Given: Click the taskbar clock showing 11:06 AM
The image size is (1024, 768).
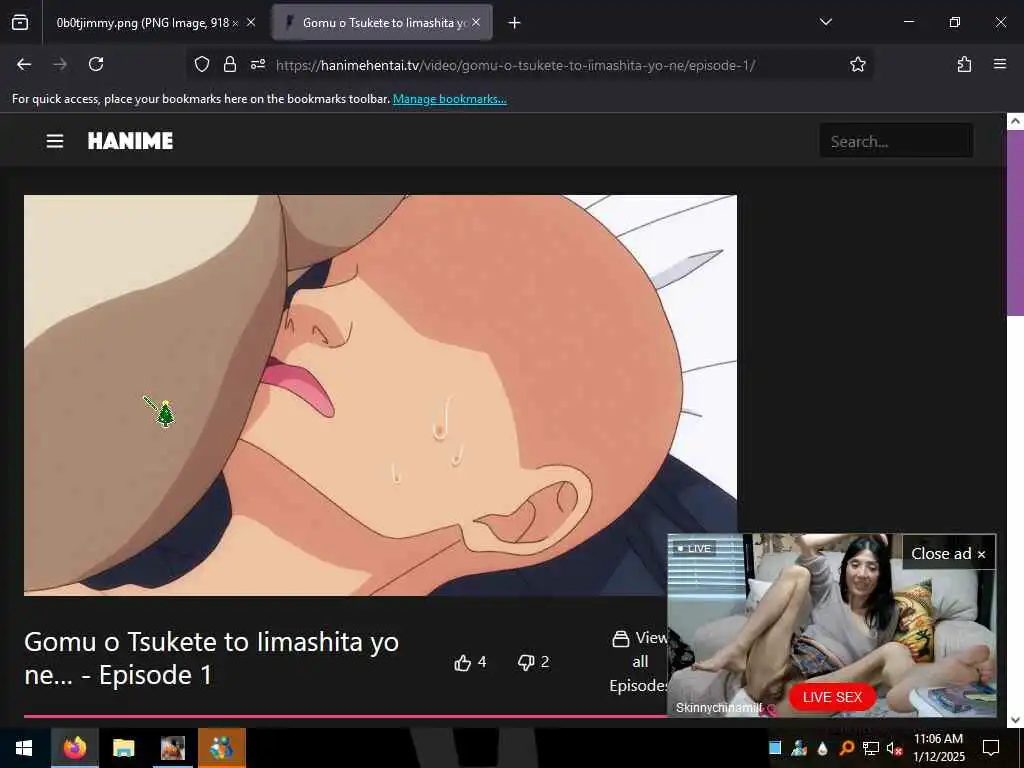Looking at the screenshot, I should (938, 748).
